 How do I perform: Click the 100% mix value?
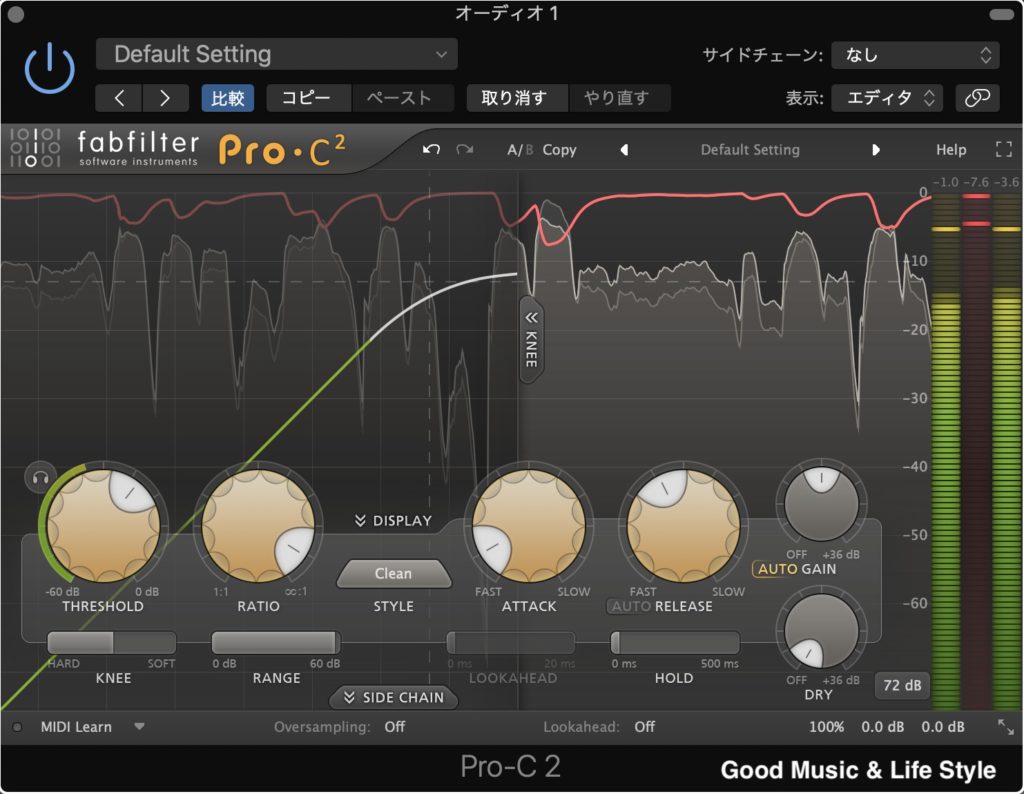tap(826, 727)
